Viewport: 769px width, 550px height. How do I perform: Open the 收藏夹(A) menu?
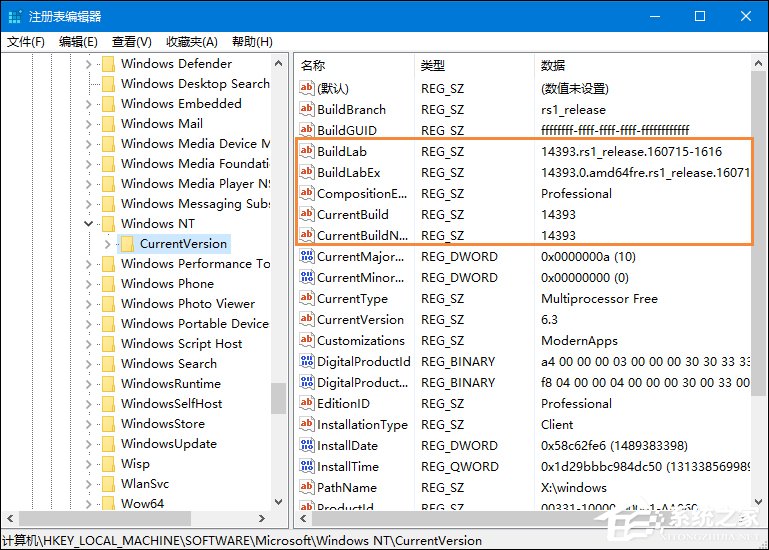tap(192, 41)
